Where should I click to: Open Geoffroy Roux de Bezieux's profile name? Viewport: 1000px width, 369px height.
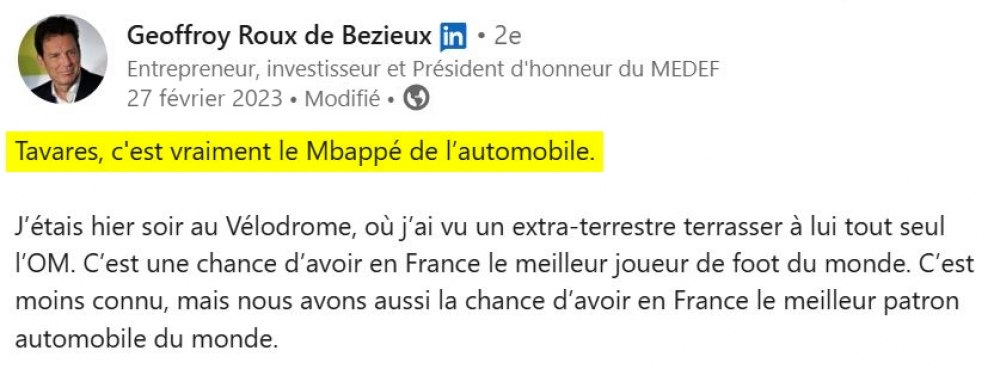coord(279,36)
